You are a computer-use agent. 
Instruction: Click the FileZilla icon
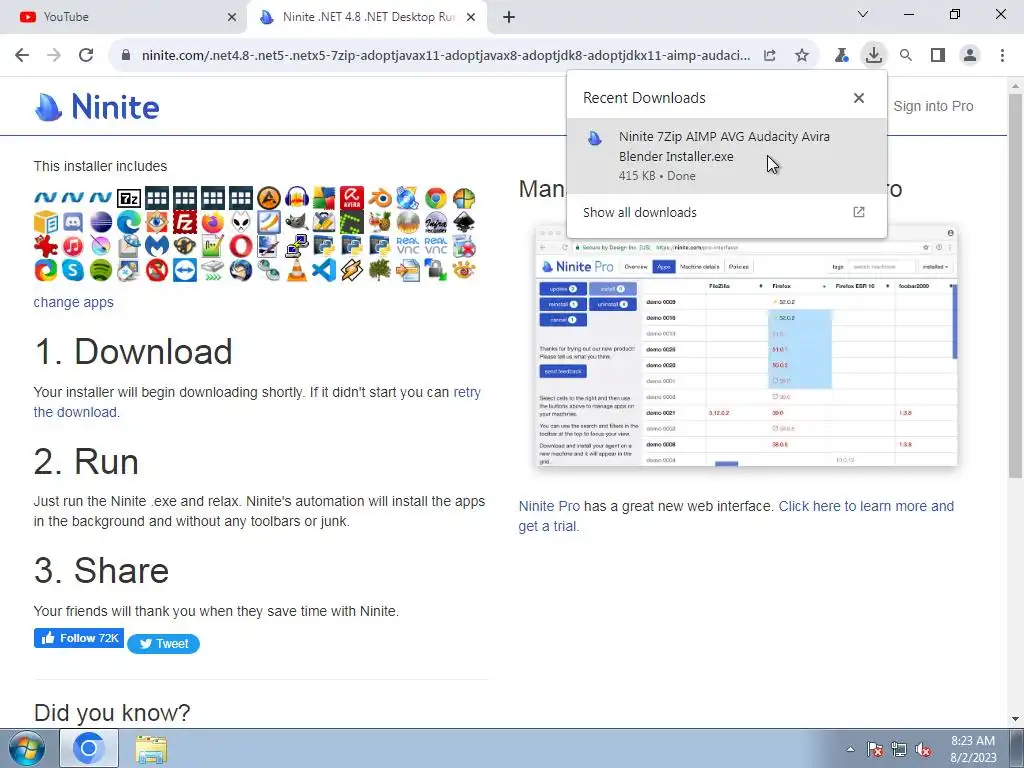(185, 222)
